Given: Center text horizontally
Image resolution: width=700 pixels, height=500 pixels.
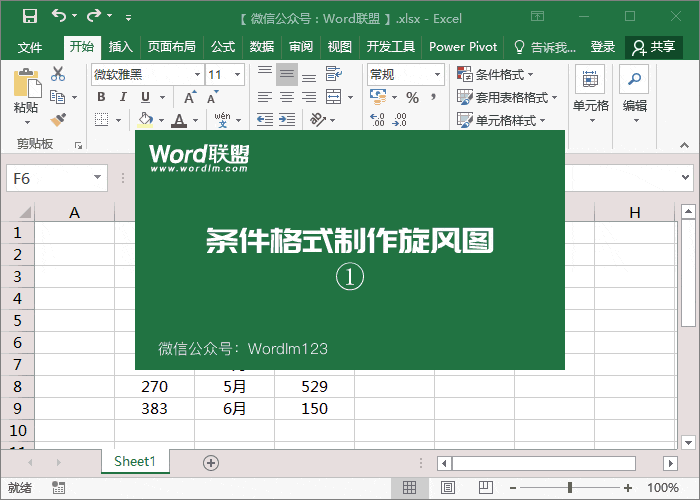Looking at the screenshot, I should pyautogui.click(x=287, y=97).
